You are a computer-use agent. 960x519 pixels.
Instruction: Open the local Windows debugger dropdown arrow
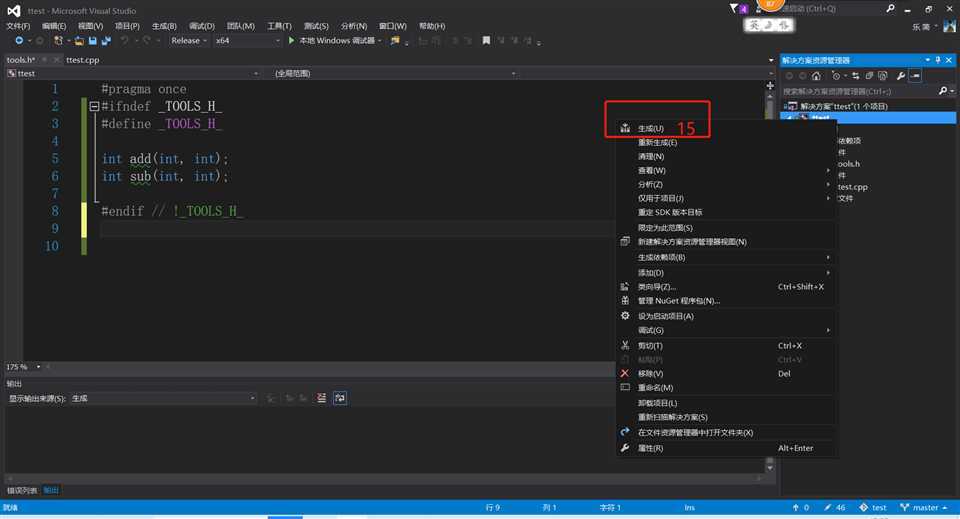tap(380, 40)
